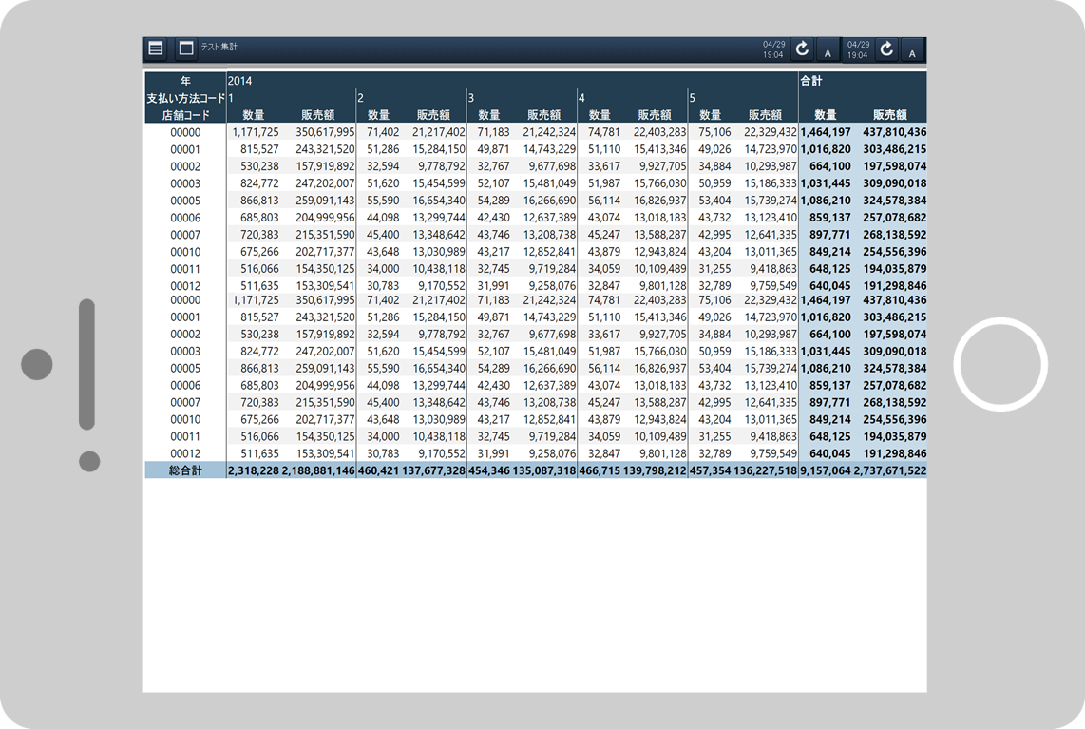
Task: Select the 総合計 grand total row label
Action: (x=185, y=470)
